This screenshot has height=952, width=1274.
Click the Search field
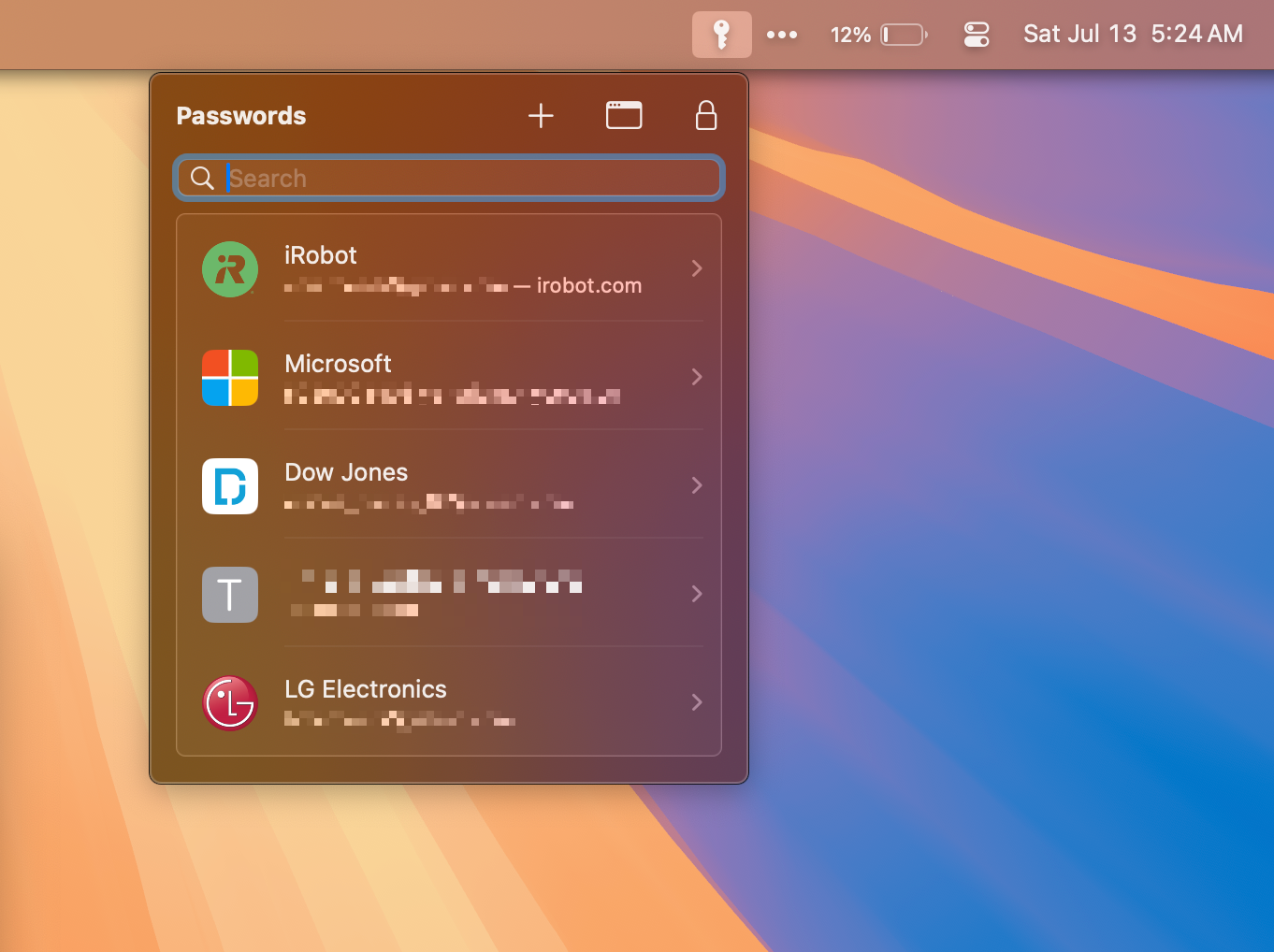coord(449,178)
